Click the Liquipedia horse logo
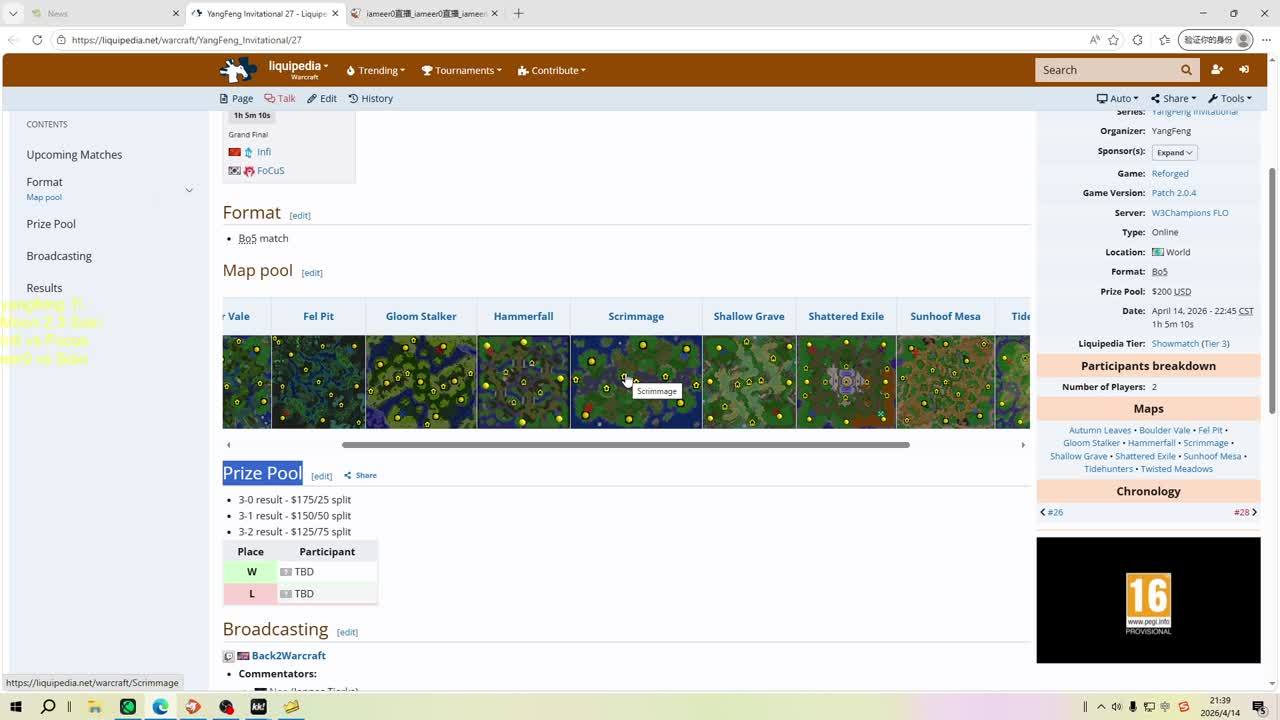Screen dimensions: 1280x720 (238, 70)
